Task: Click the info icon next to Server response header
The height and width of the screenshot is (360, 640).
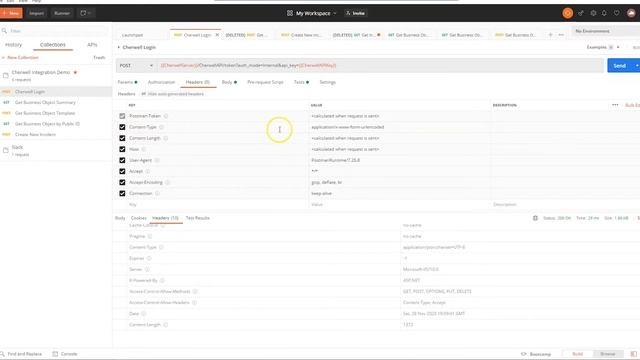Action: click(147, 269)
